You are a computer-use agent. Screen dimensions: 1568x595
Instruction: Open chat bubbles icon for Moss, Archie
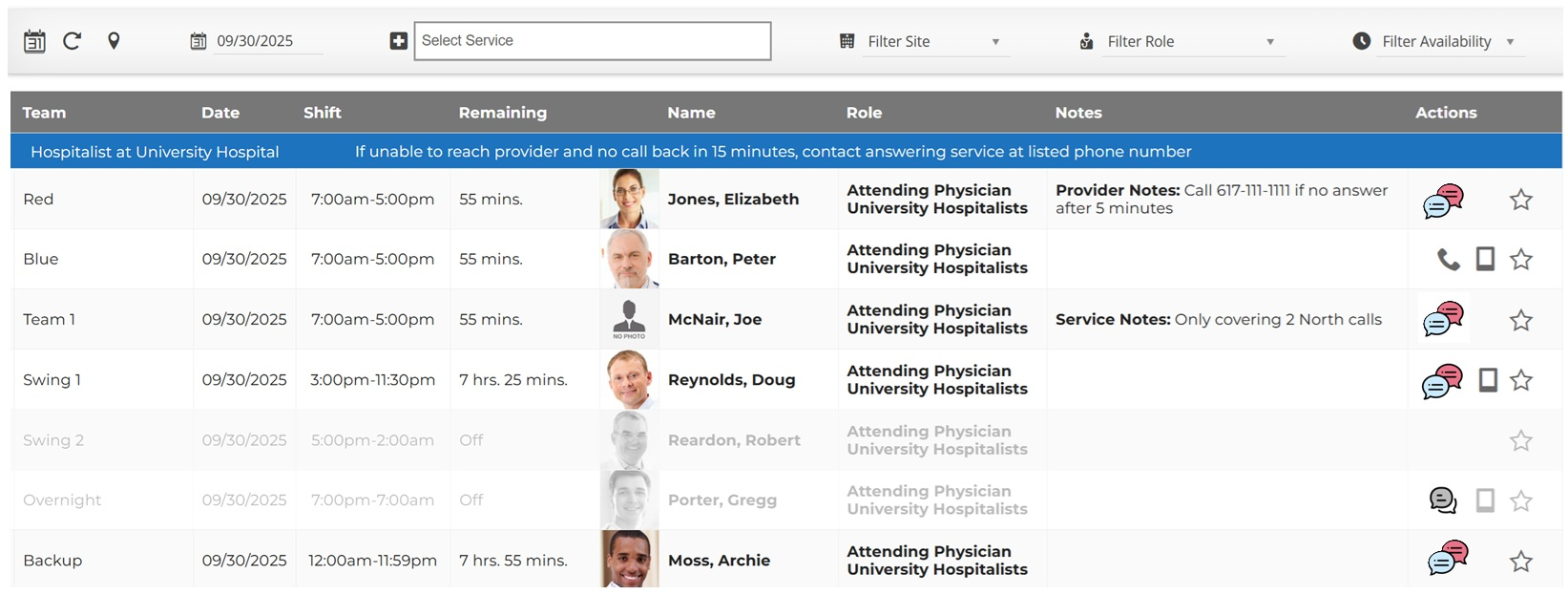[x=1447, y=559]
